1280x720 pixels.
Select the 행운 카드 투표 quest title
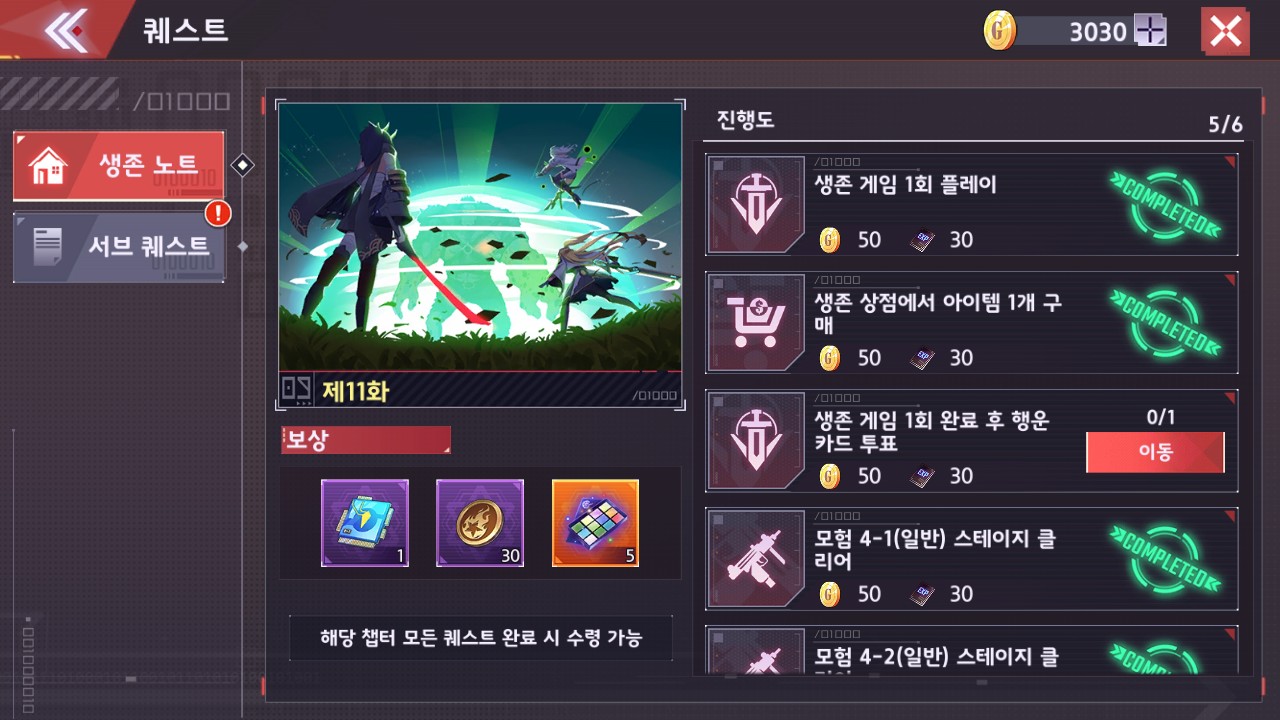932,431
